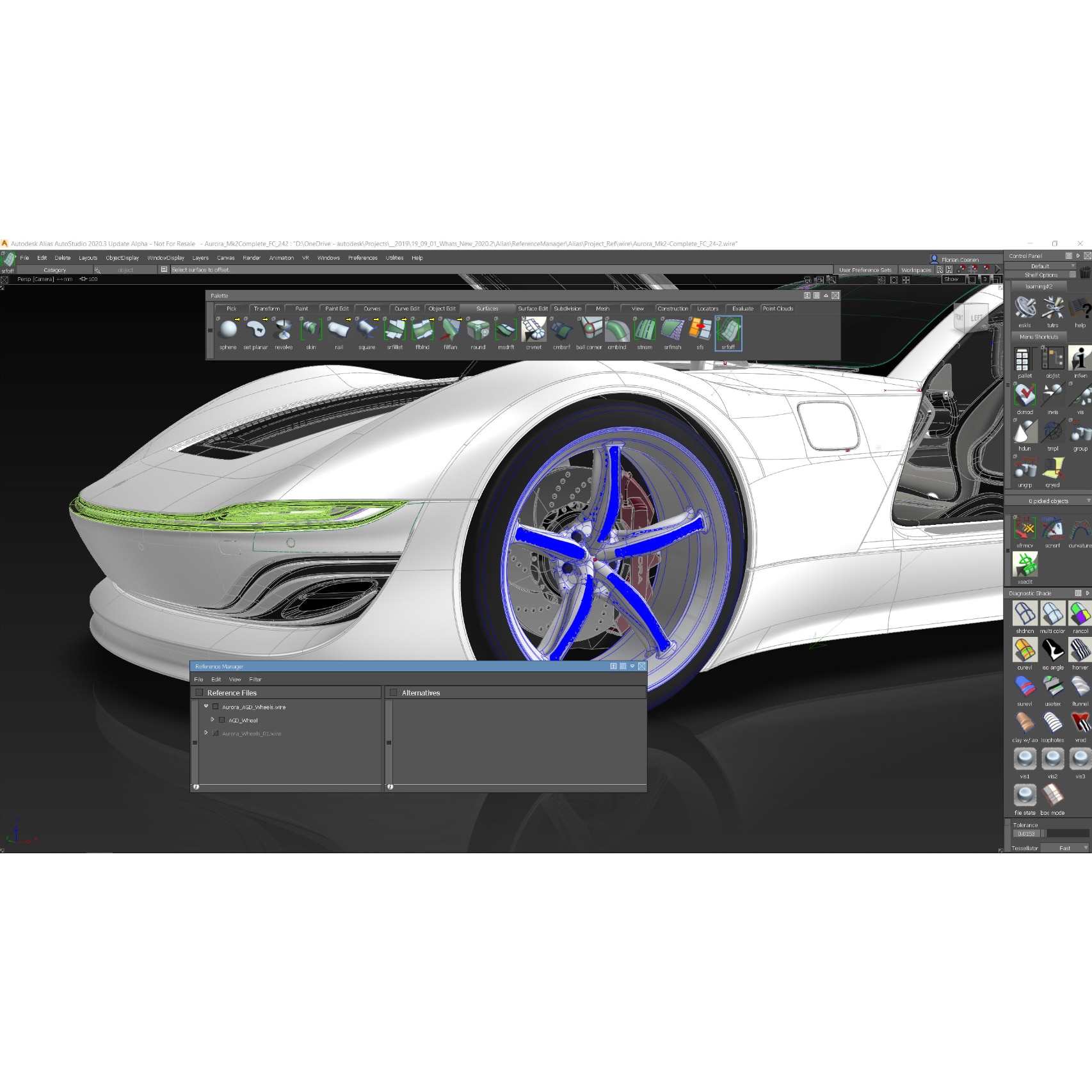Toggle the Aurora_AGD_Wheels.wire checkbox
This screenshot has height=1092, width=1092.
[x=214, y=707]
